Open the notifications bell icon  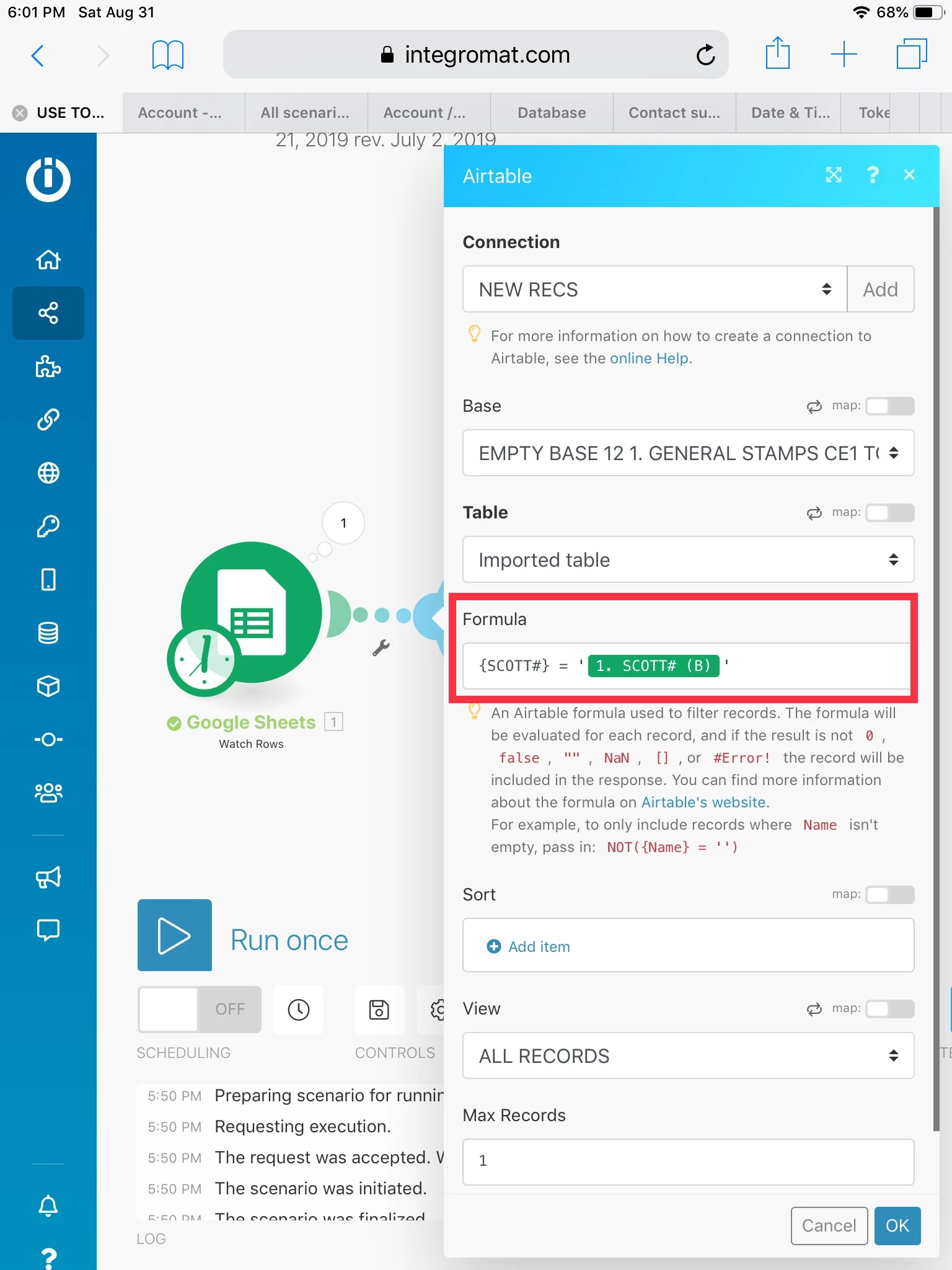[48, 1206]
